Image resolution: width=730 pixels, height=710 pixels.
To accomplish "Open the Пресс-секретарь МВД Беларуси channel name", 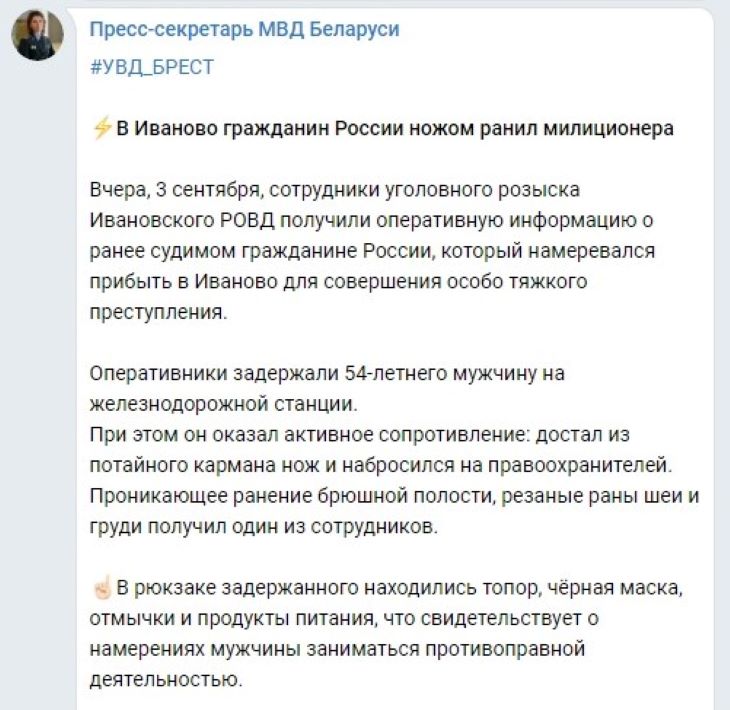I will 244,30.
